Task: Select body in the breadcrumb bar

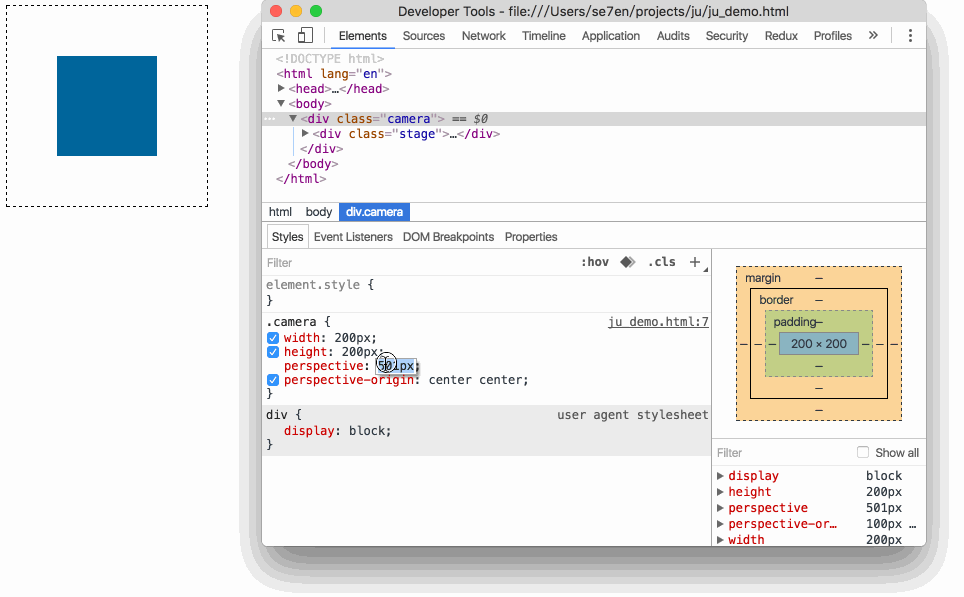Action: pyautogui.click(x=318, y=211)
